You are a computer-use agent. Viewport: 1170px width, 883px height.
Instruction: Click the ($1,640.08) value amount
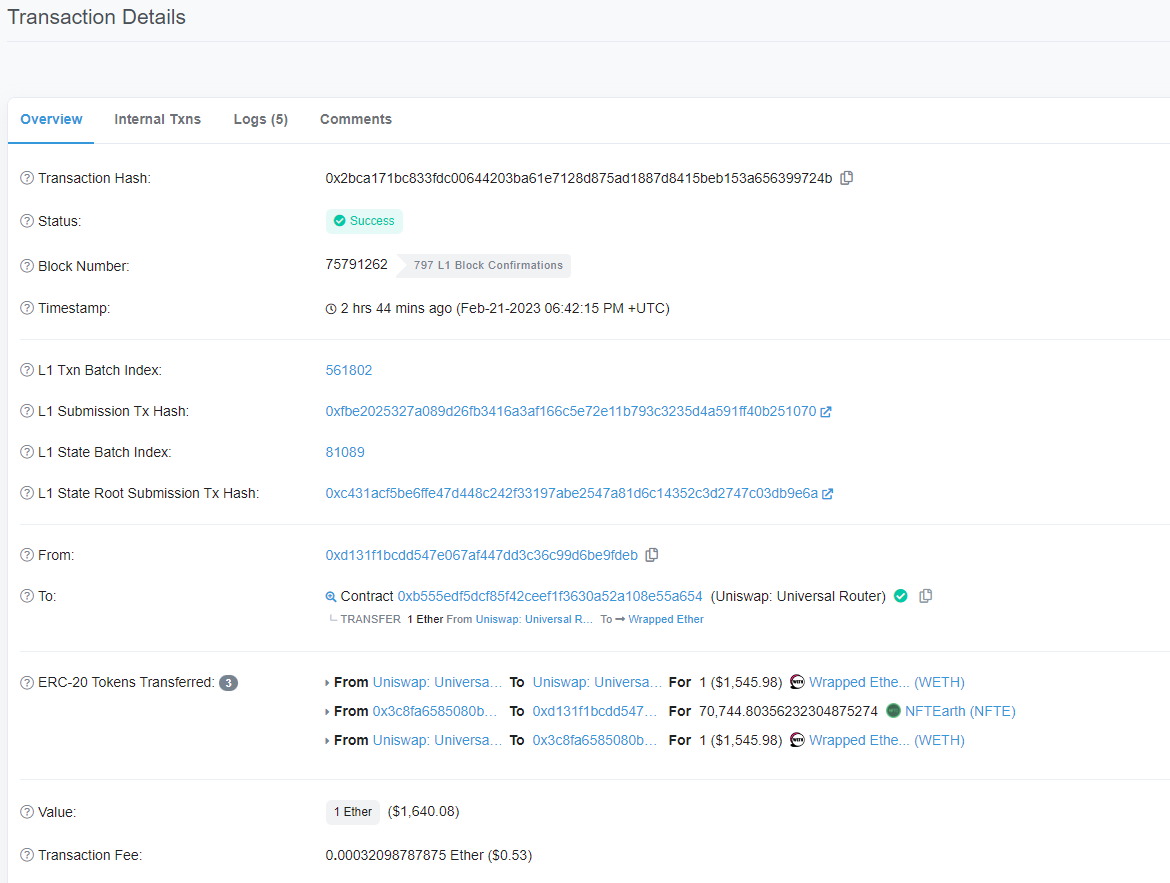click(x=423, y=811)
